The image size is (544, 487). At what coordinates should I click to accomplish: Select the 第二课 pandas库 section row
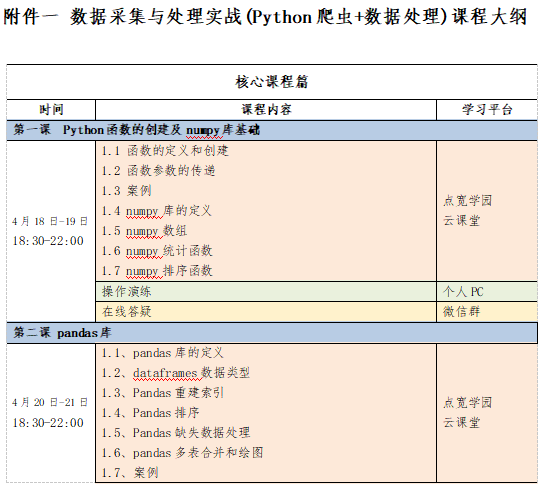[272, 333]
